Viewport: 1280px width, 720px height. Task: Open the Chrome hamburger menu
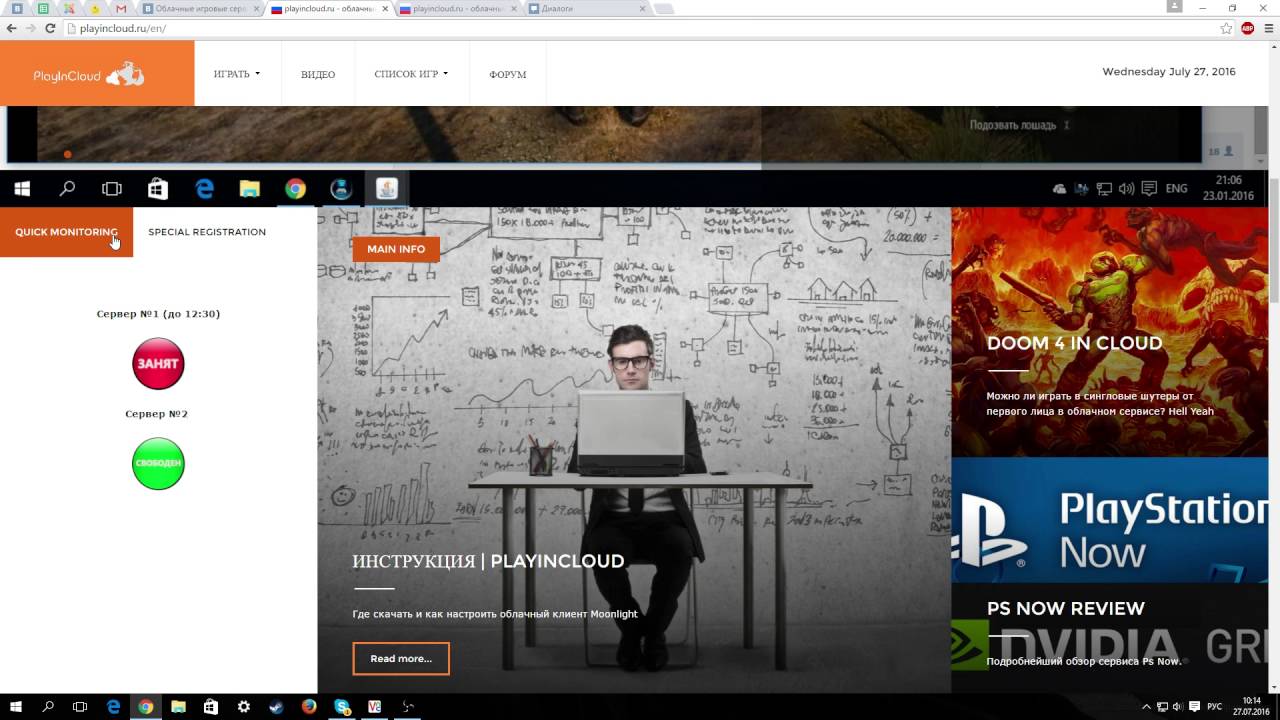pyautogui.click(x=1268, y=28)
